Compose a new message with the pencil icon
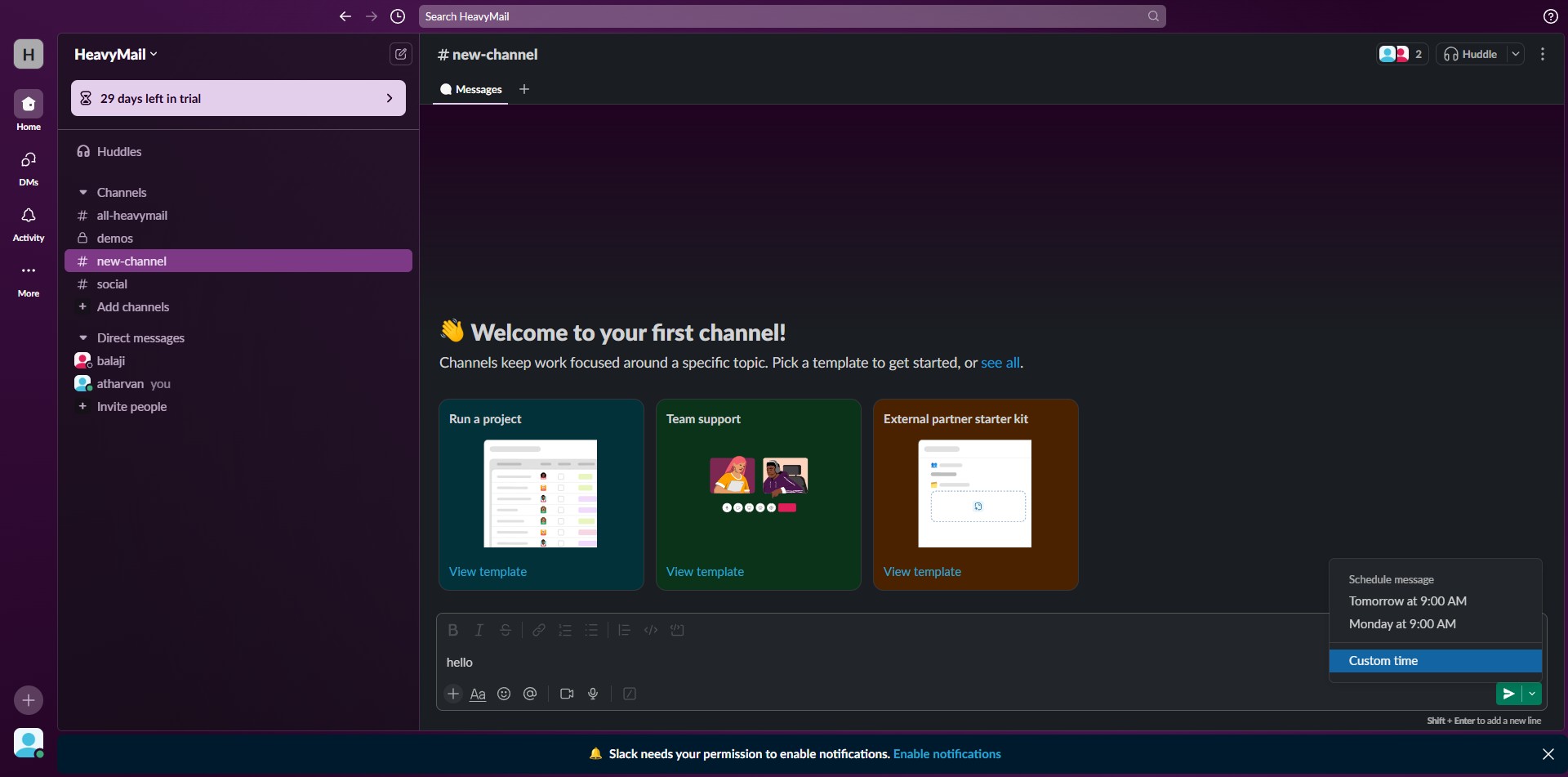This screenshot has height=777, width=1568. point(400,54)
